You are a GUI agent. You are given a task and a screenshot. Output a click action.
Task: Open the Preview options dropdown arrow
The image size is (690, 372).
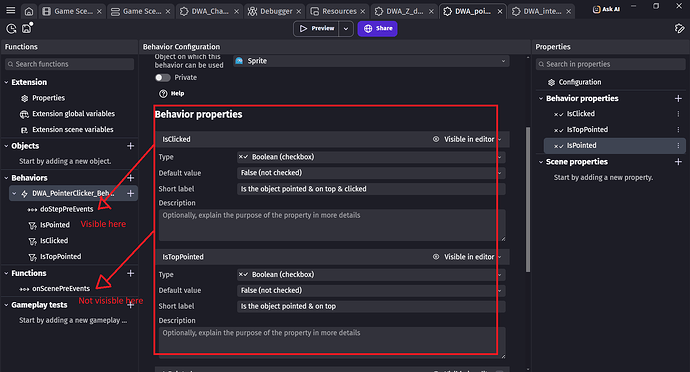(x=346, y=29)
